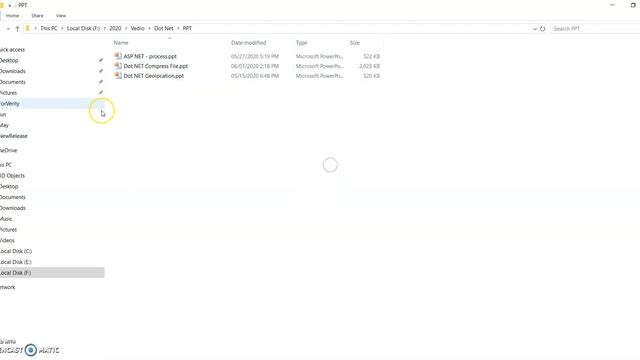Click the 2020 breadcrumb segment
Screen dimensions: 640x360
click(115, 28)
